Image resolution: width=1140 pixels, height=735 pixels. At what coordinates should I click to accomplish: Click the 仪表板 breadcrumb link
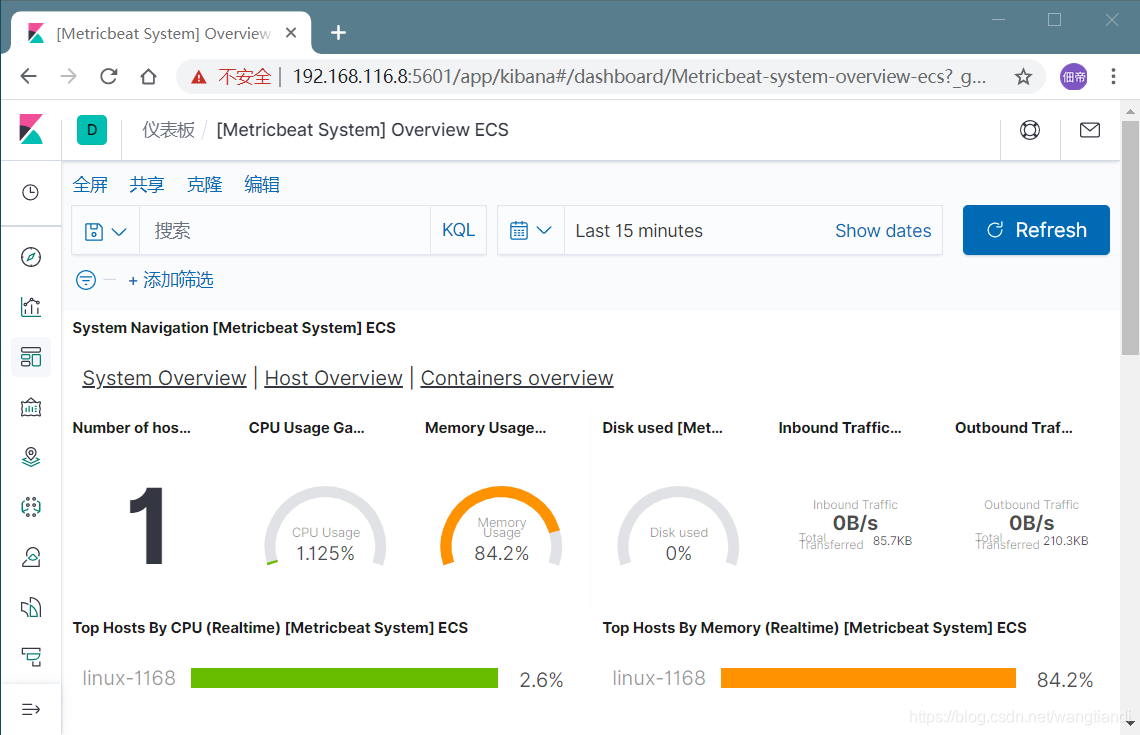[169, 130]
